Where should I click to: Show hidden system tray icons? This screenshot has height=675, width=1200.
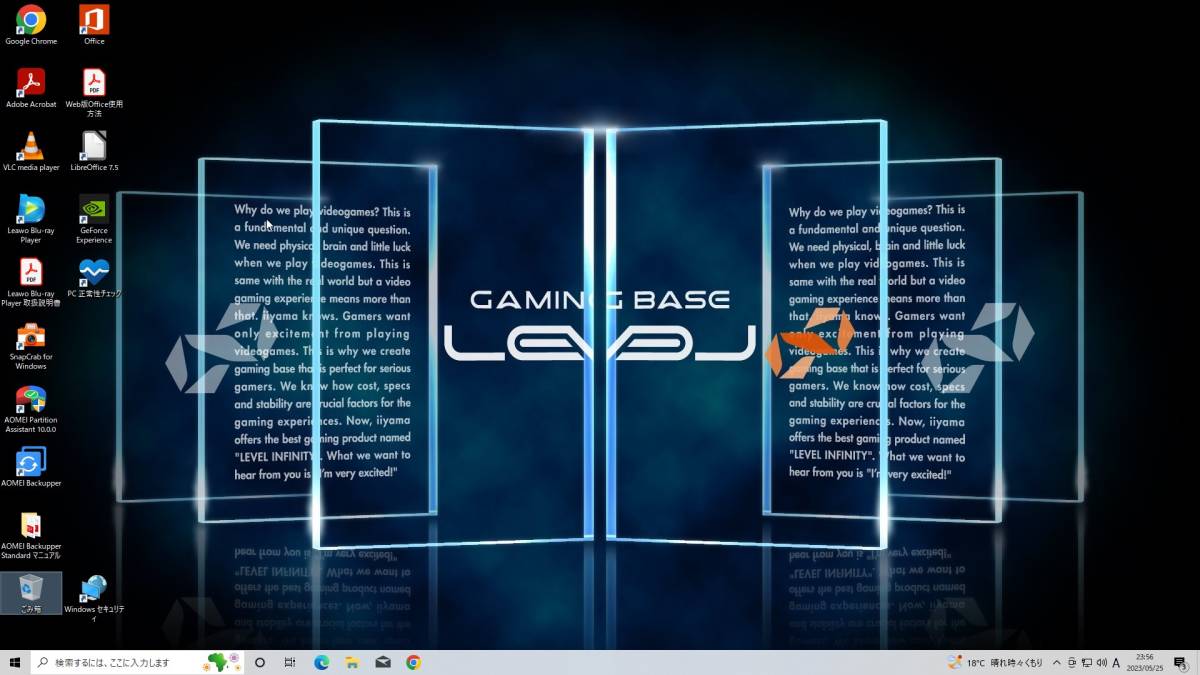coord(1056,662)
